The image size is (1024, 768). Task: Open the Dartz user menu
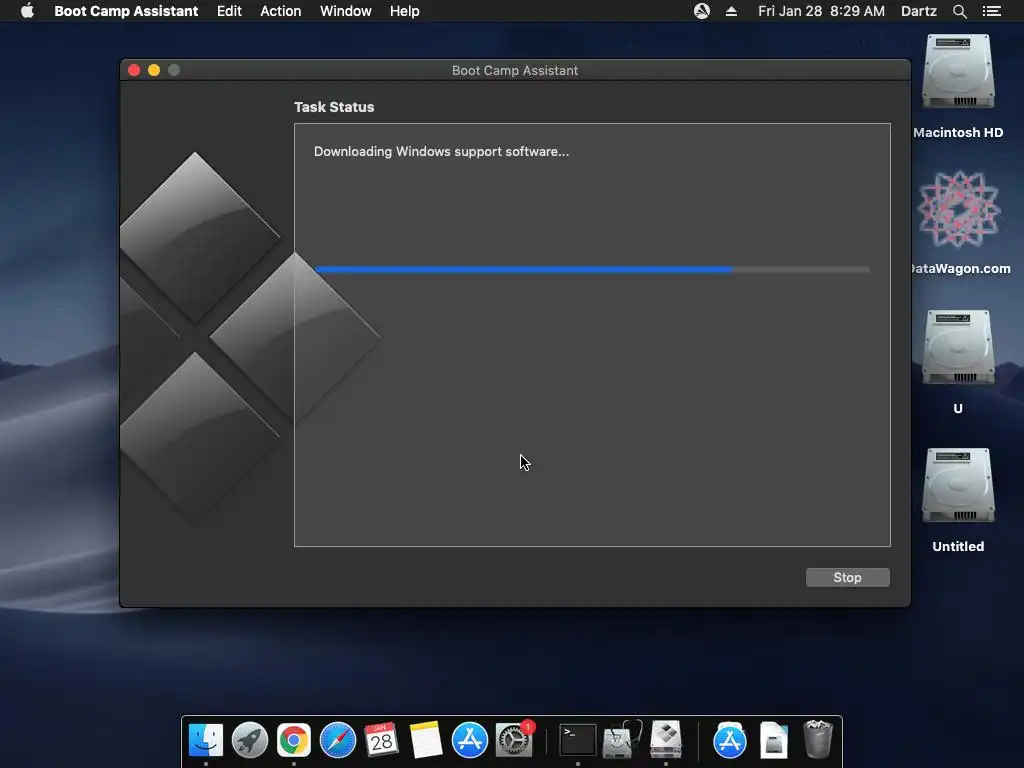coord(918,11)
